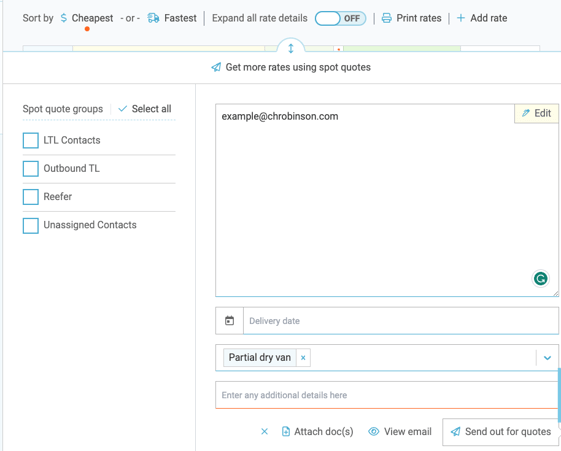The width and height of the screenshot is (561, 451).
Task: Click the Print rates printer icon
Action: coord(386,18)
